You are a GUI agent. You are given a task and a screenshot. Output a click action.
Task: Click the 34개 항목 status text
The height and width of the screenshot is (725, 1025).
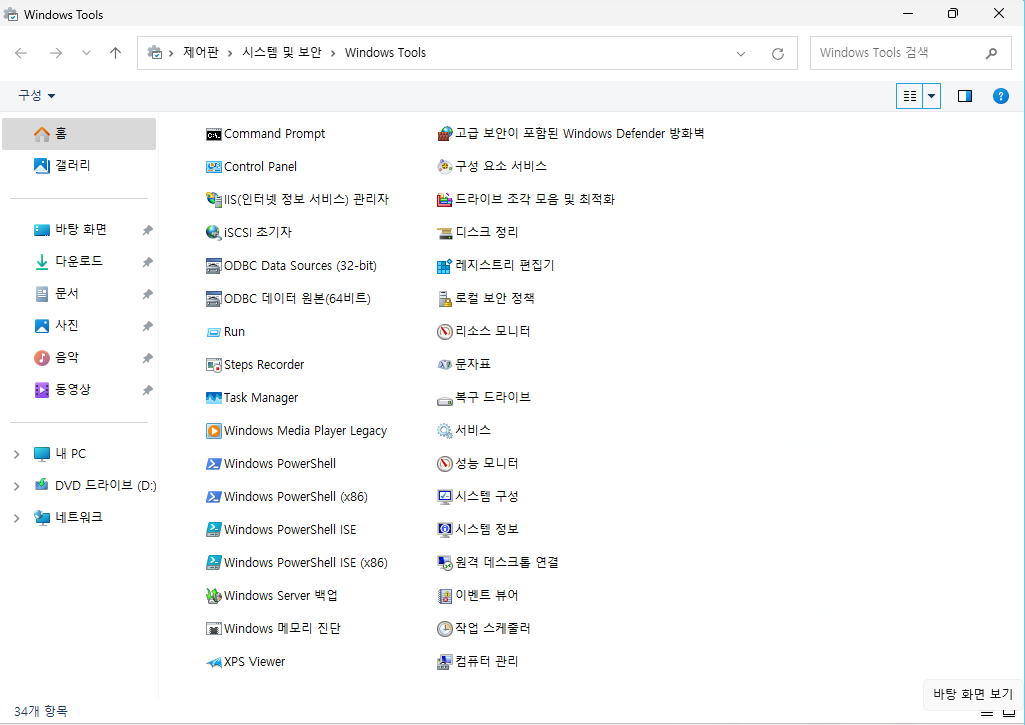point(41,711)
